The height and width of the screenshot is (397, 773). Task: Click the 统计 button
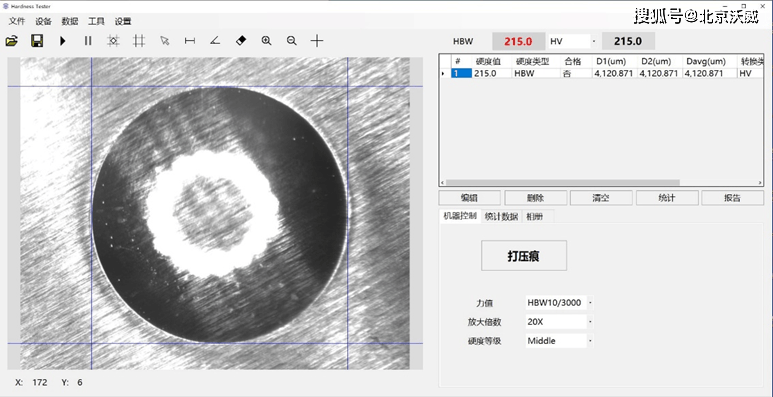click(x=667, y=198)
